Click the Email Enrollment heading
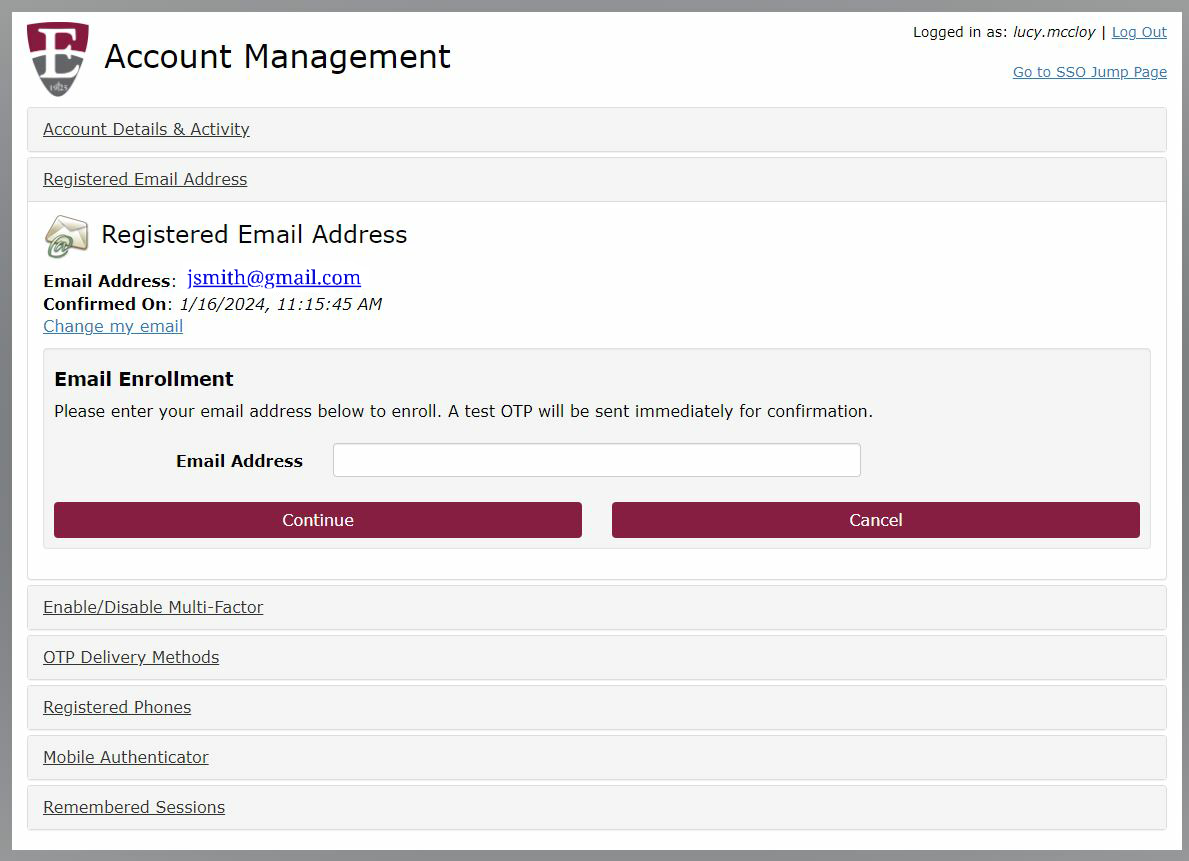 tap(144, 379)
